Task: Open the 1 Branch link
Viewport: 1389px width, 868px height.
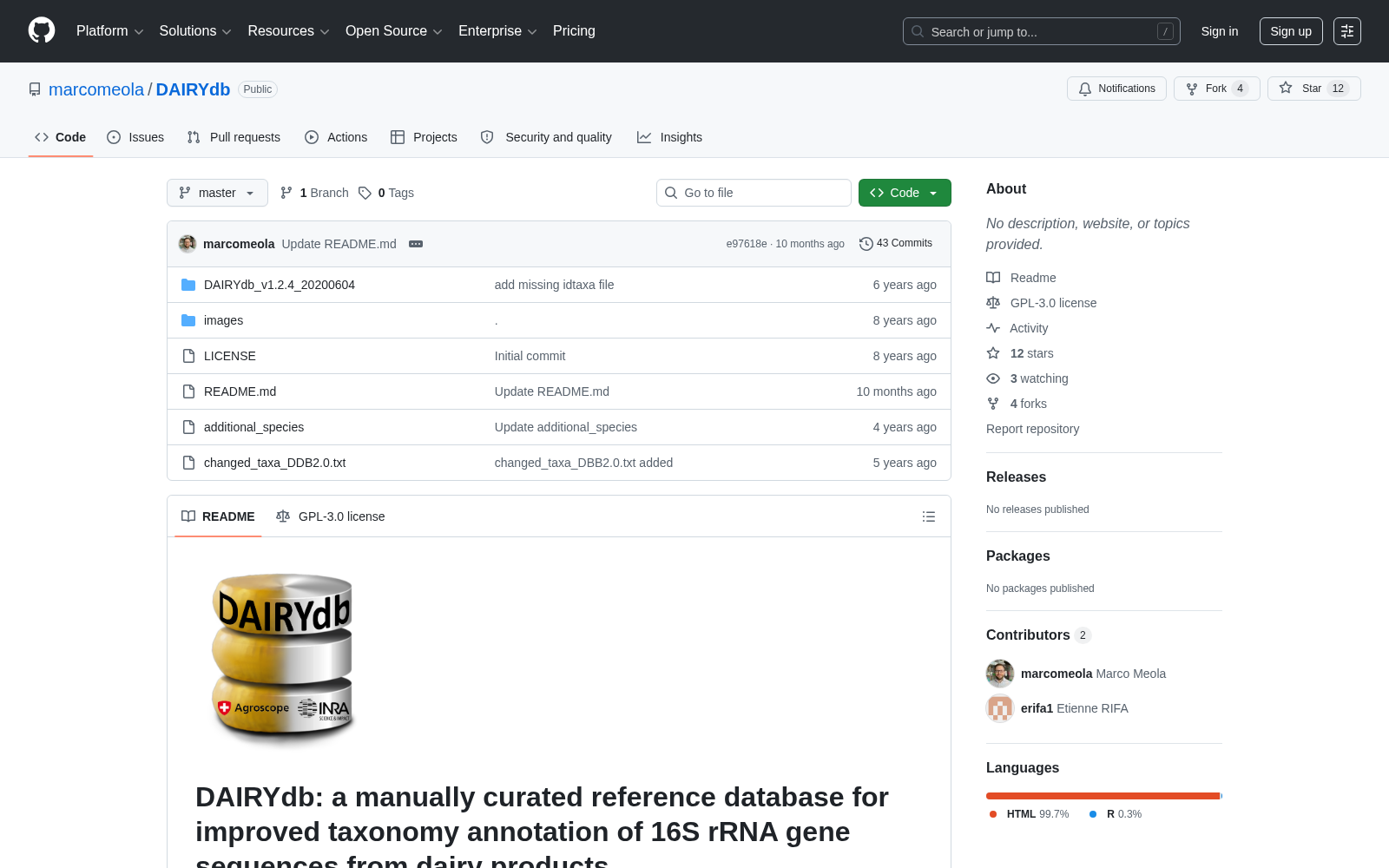Action: (x=314, y=193)
